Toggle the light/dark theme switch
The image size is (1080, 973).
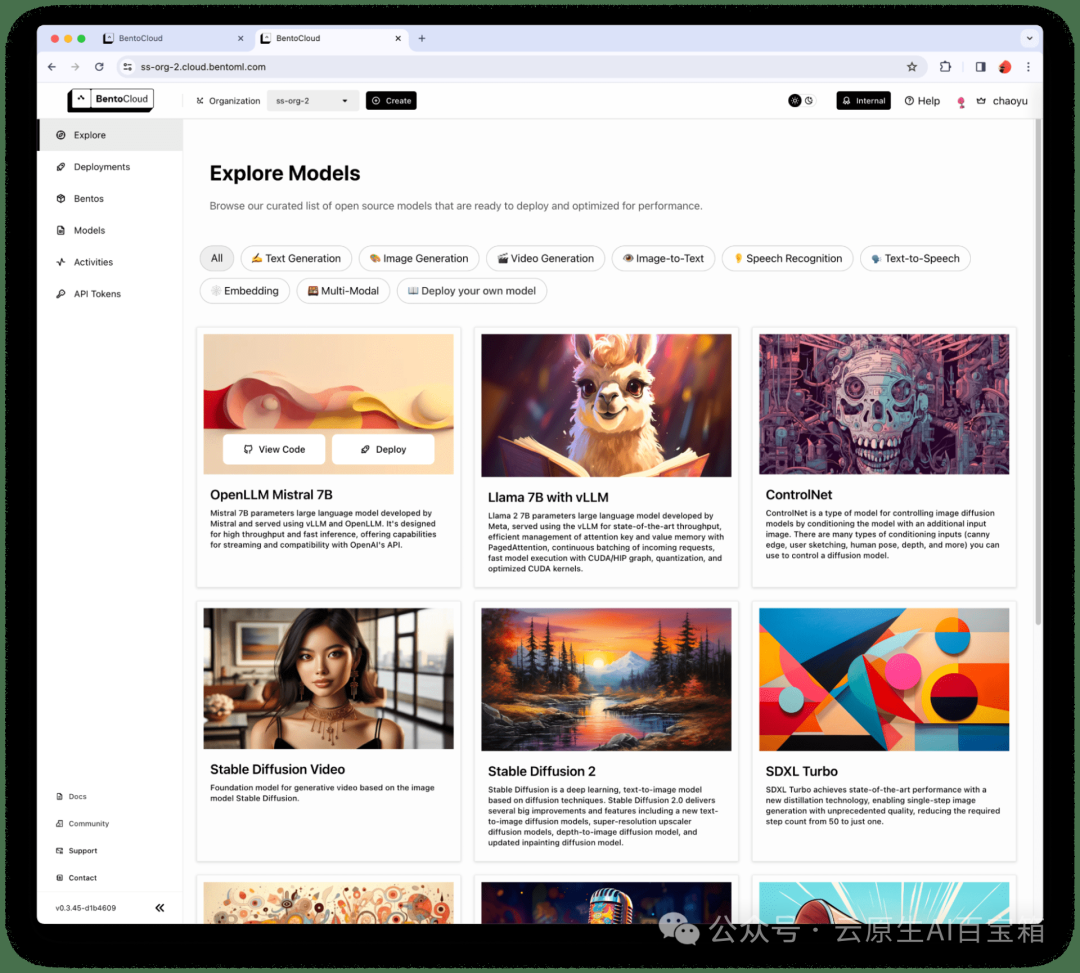coord(801,101)
